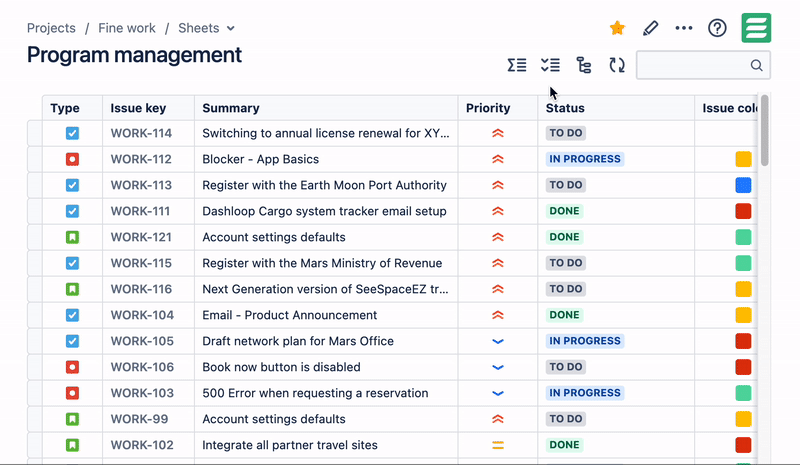Click the task type icon for WORK-113
This screenshot has width=800, height=465.
[72, 185]
